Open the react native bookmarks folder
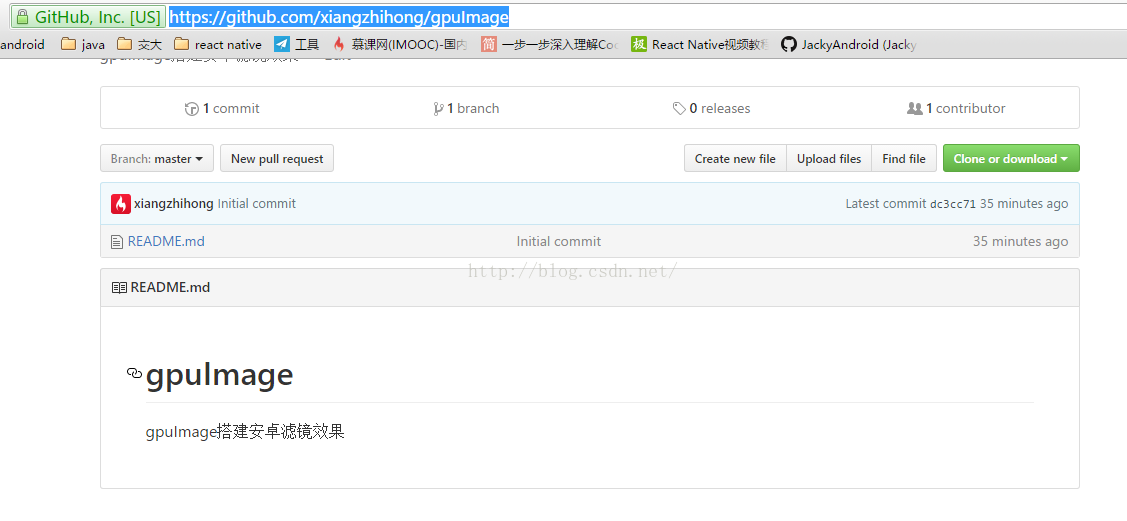The width and height of the screenshot is (1127, 521). tap(218, 45)
